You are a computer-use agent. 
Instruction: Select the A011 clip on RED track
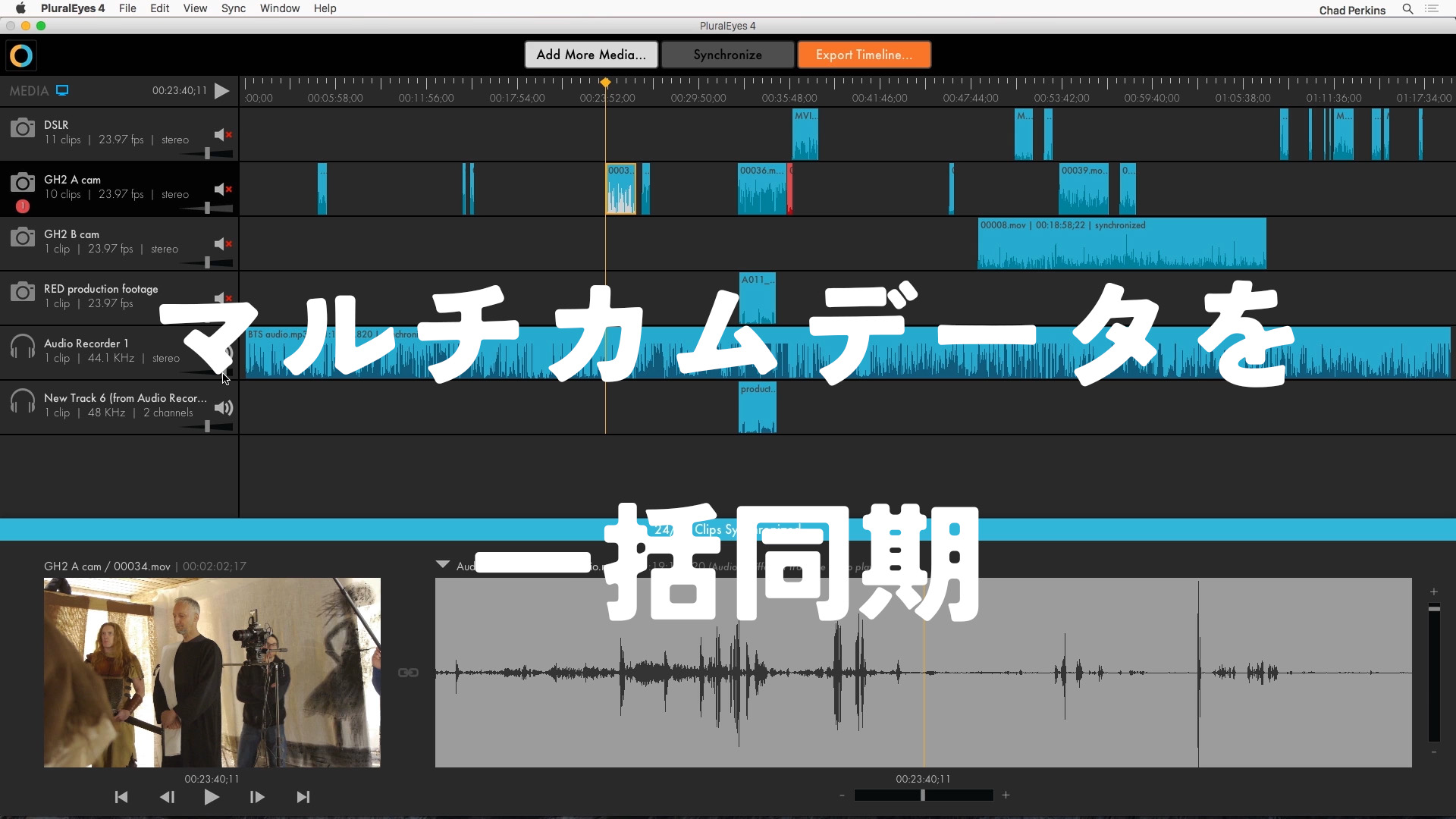(757, 298)
